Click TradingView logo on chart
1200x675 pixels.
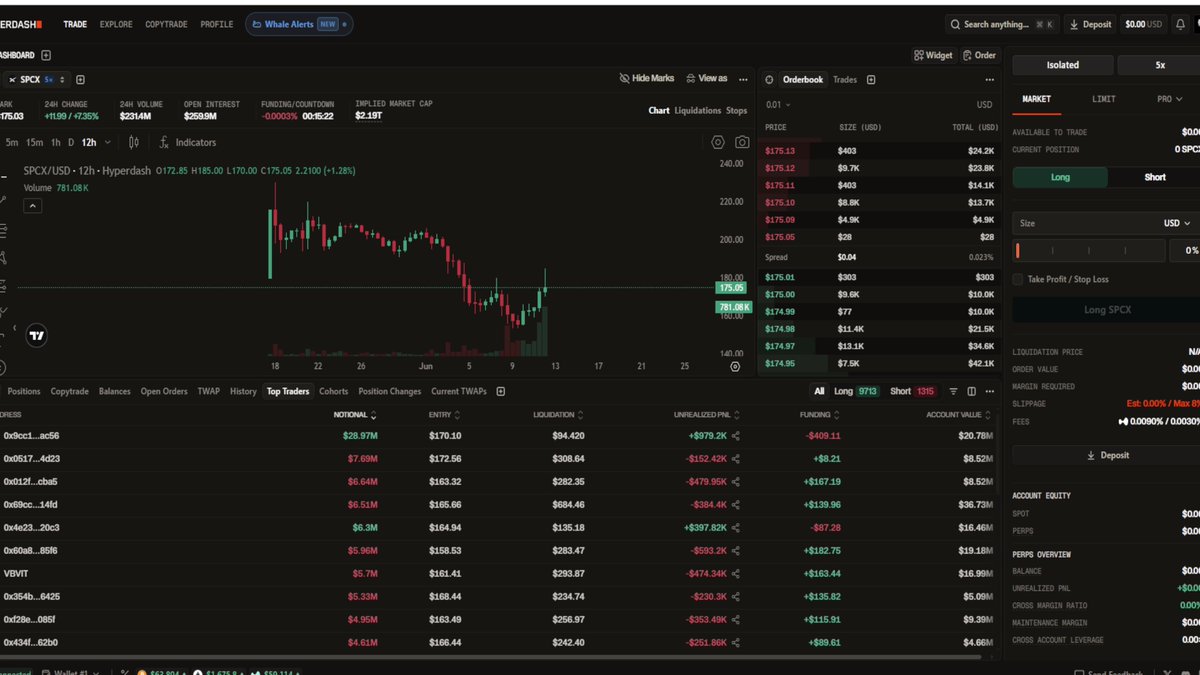tap(37, 336)
